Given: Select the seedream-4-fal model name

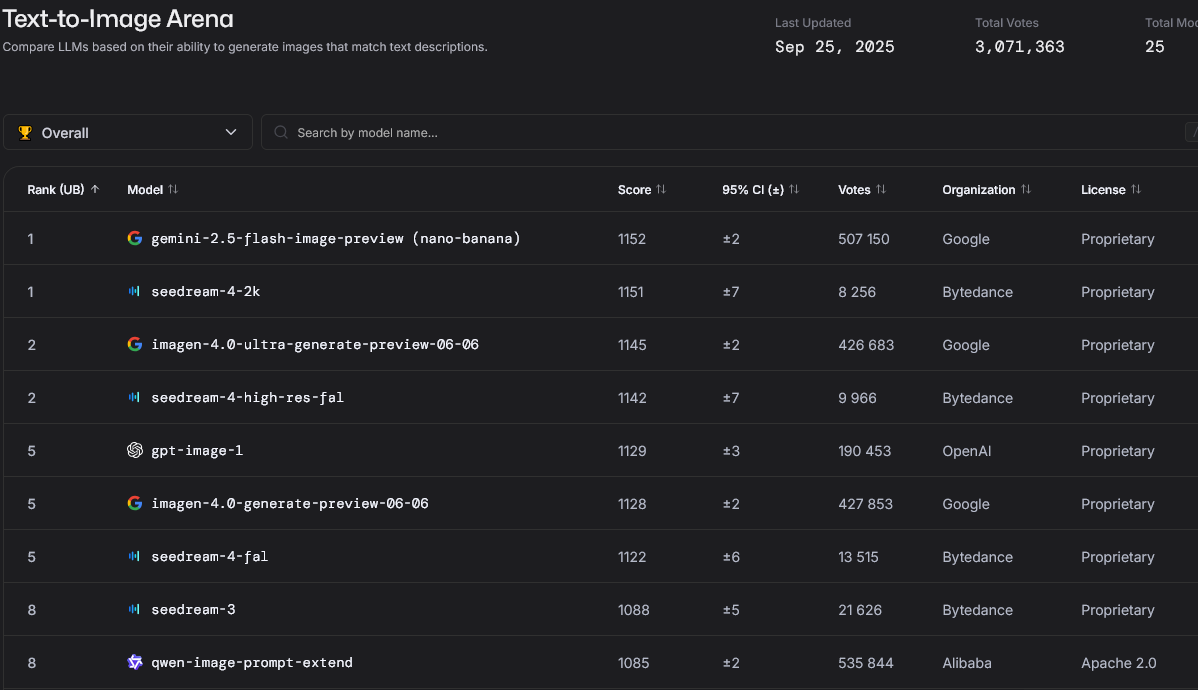Looking at the screenshot, I should [209, 557].
